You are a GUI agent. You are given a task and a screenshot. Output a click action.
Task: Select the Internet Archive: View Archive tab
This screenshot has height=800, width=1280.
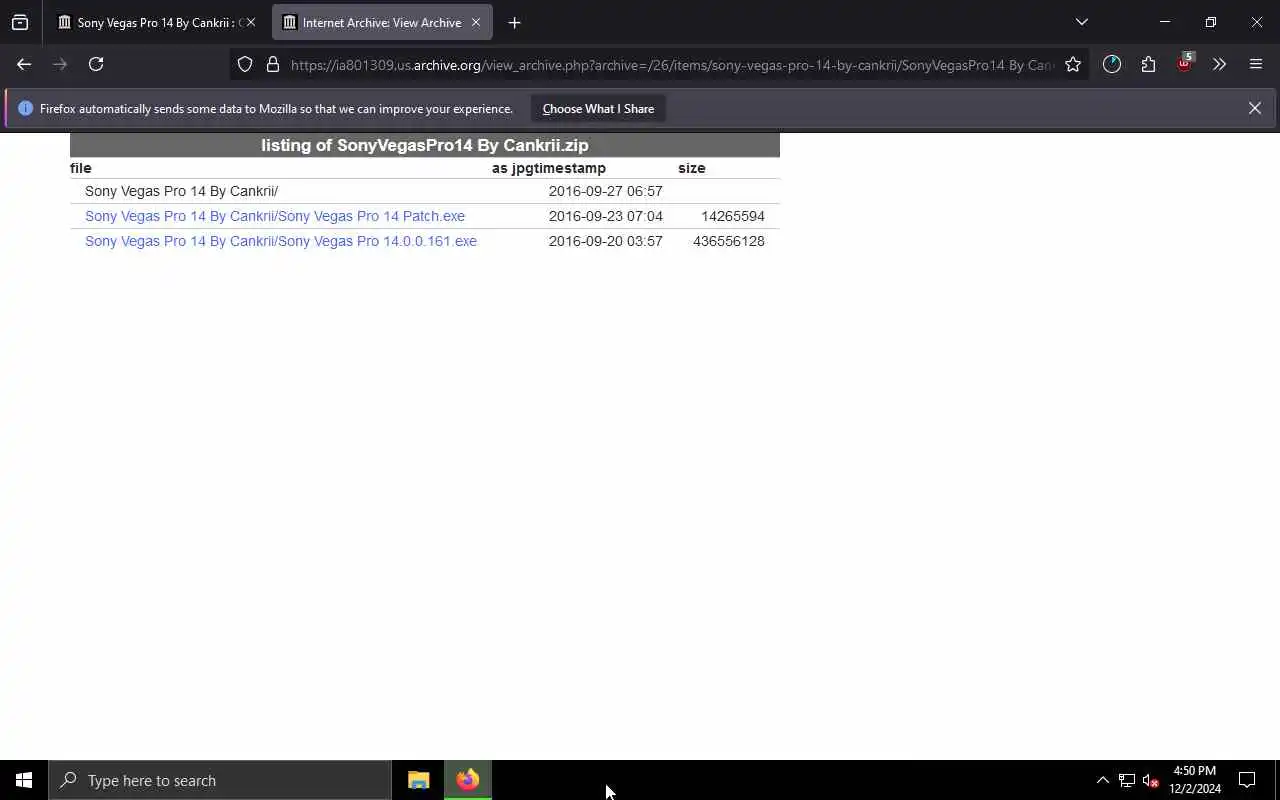(381, 22)
